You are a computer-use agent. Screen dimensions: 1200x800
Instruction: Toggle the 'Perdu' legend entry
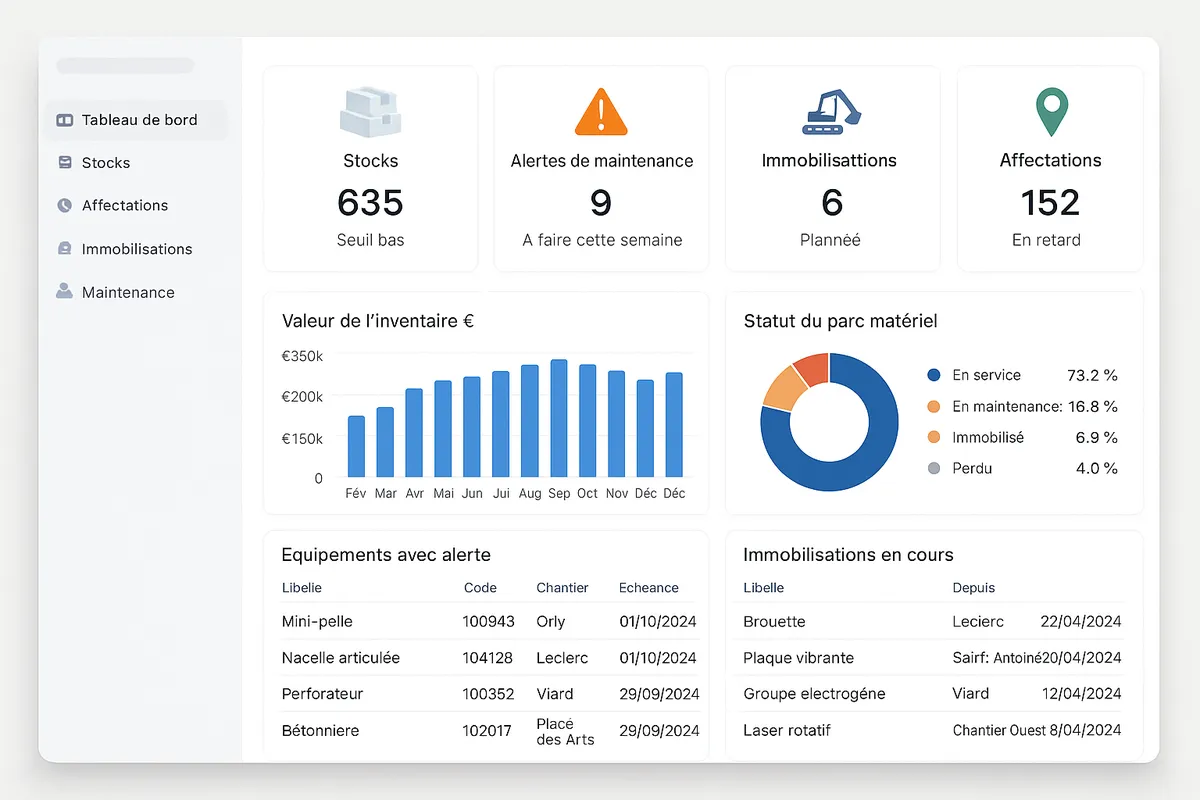click(x=975, y=468)
